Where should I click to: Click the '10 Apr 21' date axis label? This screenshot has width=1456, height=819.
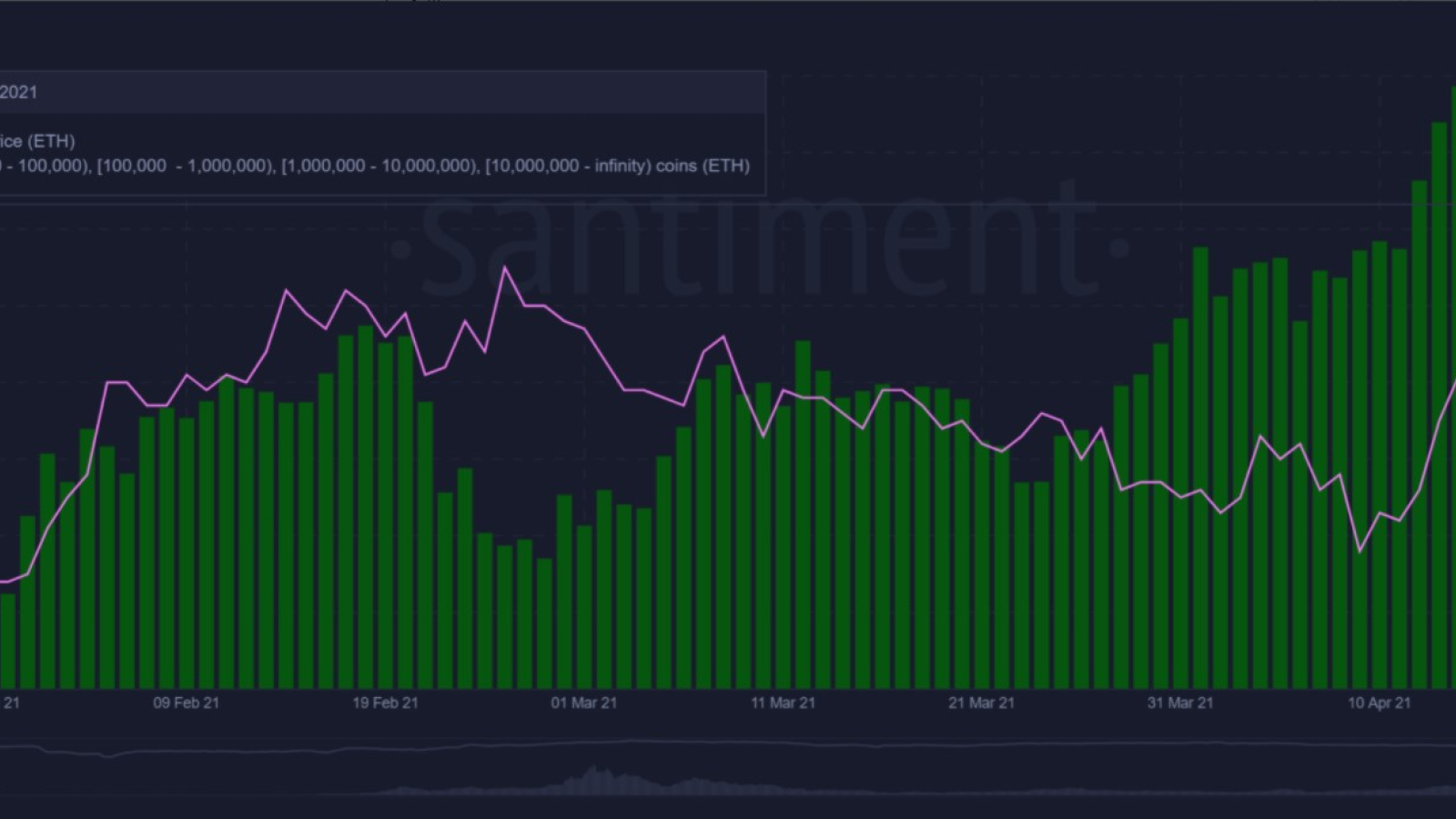pyautogui.click(x=1379, y=703)
